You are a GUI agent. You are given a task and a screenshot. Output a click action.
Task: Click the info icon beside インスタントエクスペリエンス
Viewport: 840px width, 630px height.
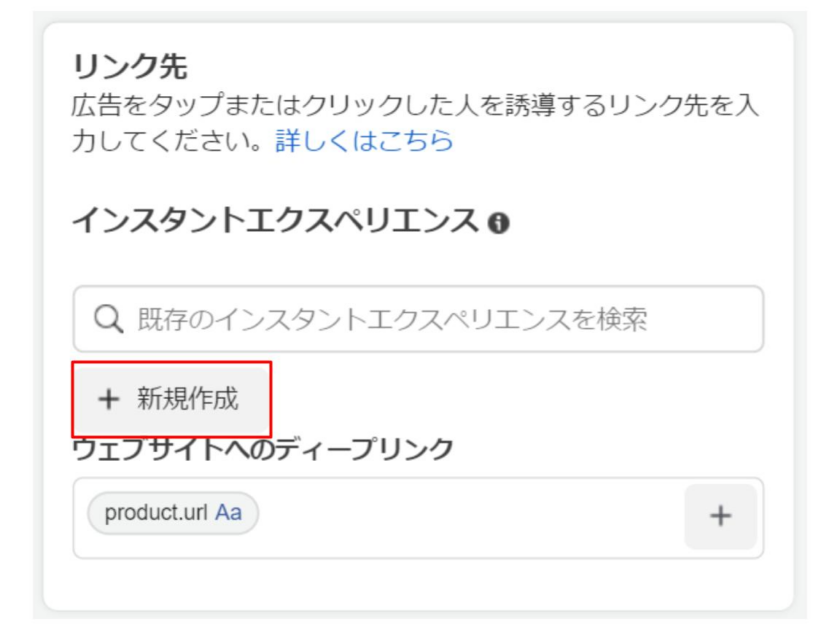[498, 223]
